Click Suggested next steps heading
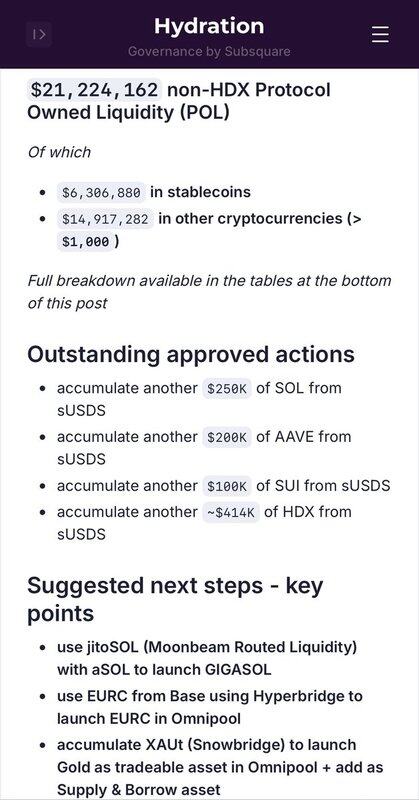The height and width of the screenshot is (800, 419). point(175,599)
